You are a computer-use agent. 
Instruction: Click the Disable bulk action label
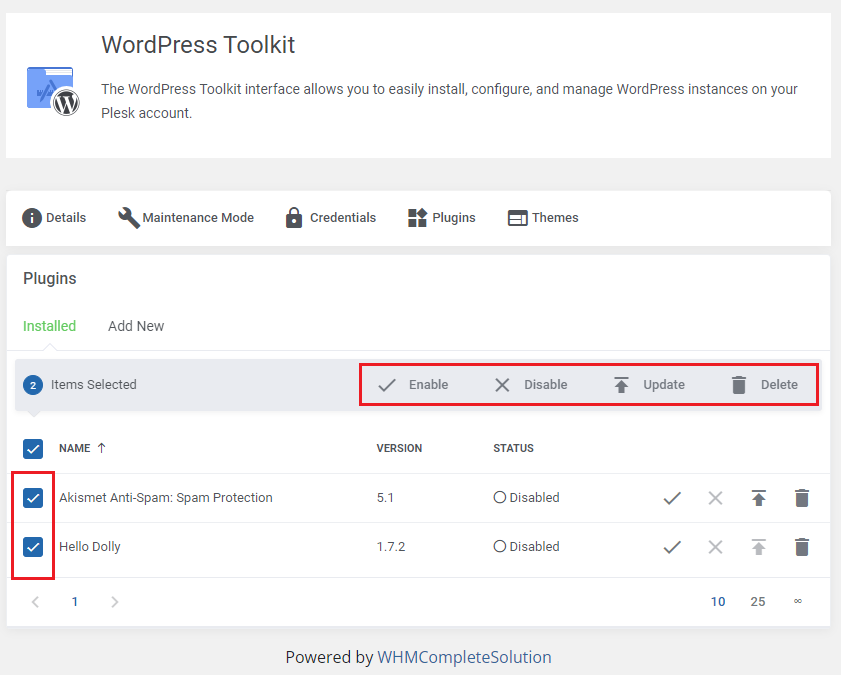pyautogui.click(x=545, y=385)
